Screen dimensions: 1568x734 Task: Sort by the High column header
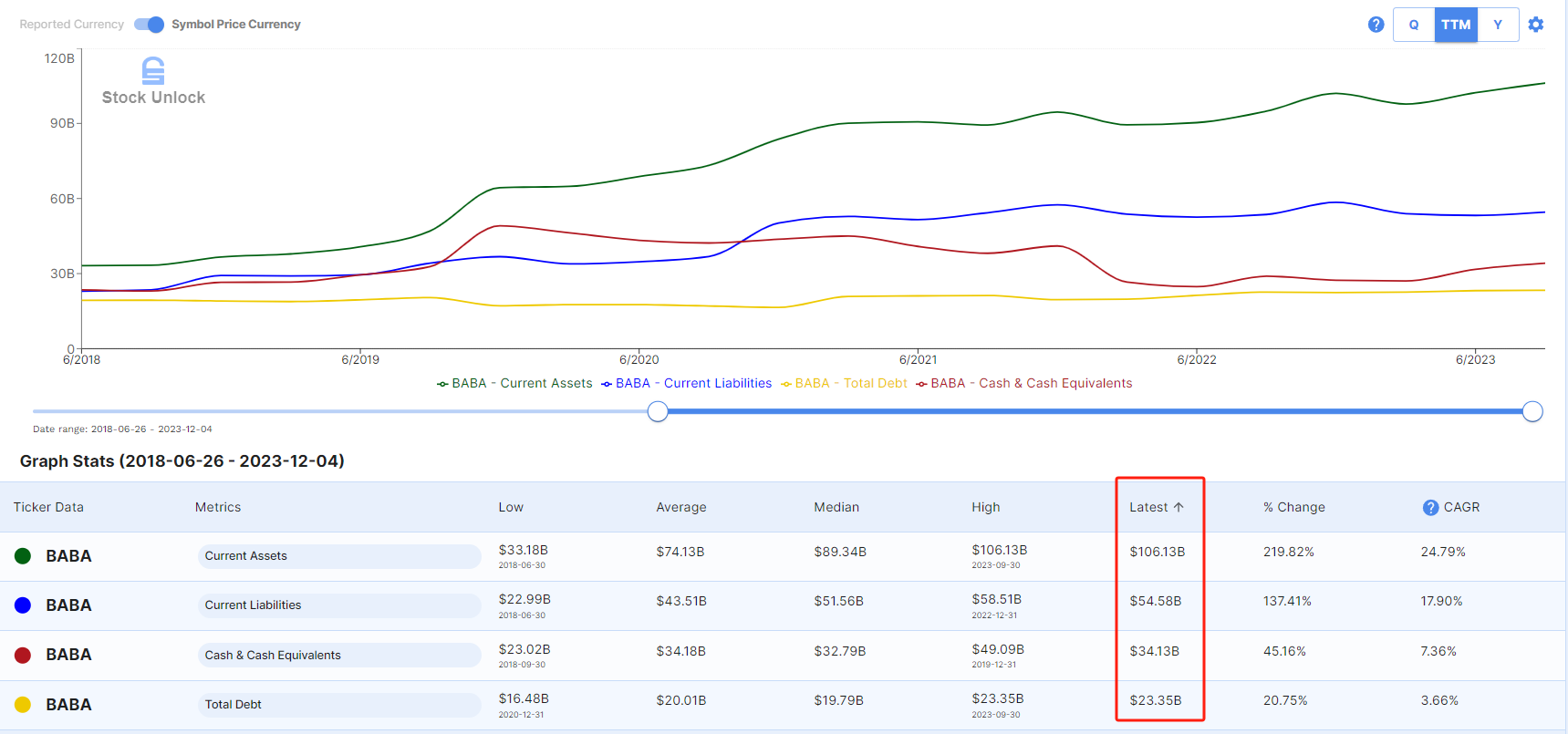pos(986,508)
